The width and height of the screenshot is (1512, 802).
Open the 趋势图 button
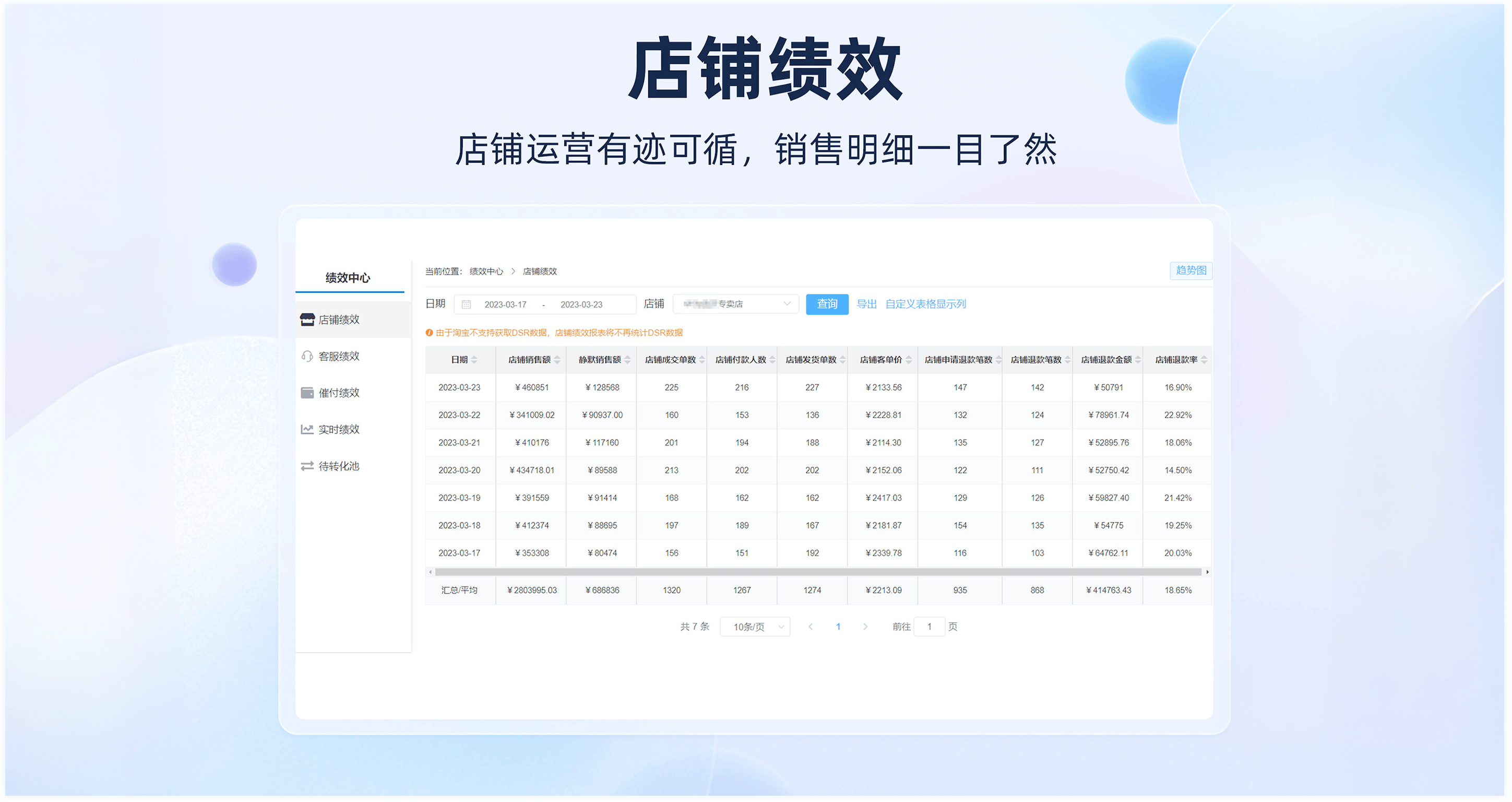[1190, 270]
